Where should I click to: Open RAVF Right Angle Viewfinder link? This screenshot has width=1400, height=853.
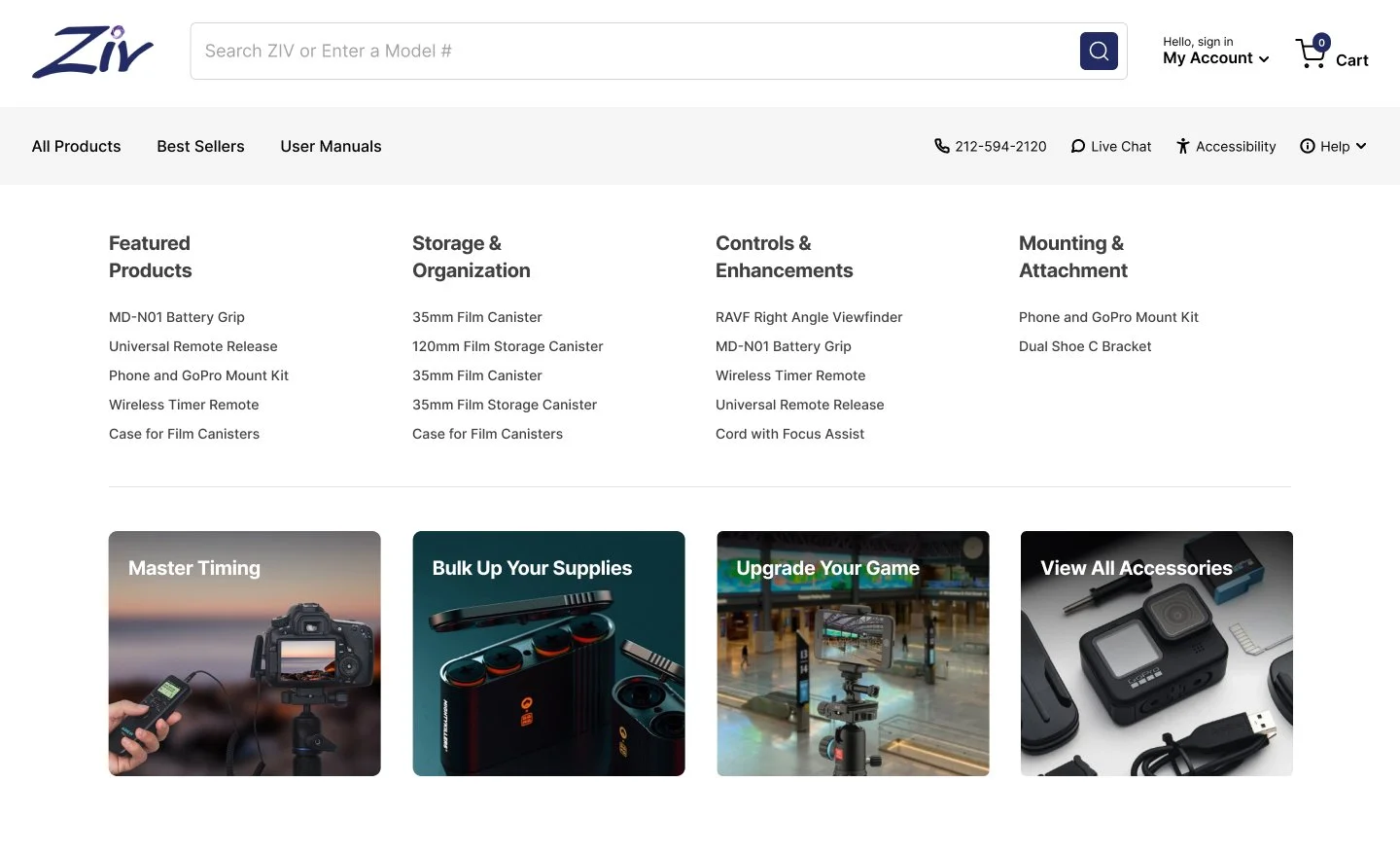pos(809,317)
